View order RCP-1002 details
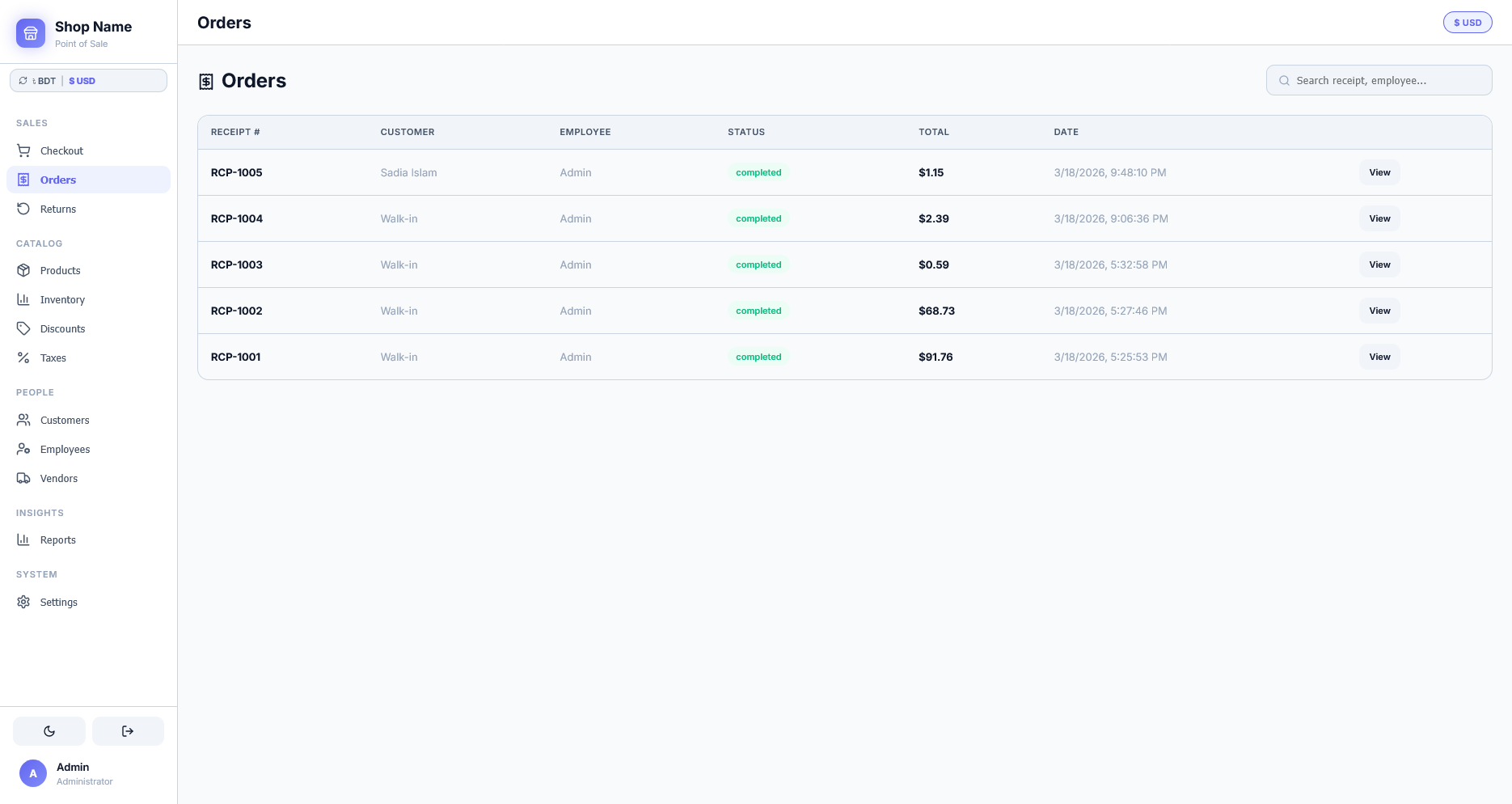 [1379, 311]
